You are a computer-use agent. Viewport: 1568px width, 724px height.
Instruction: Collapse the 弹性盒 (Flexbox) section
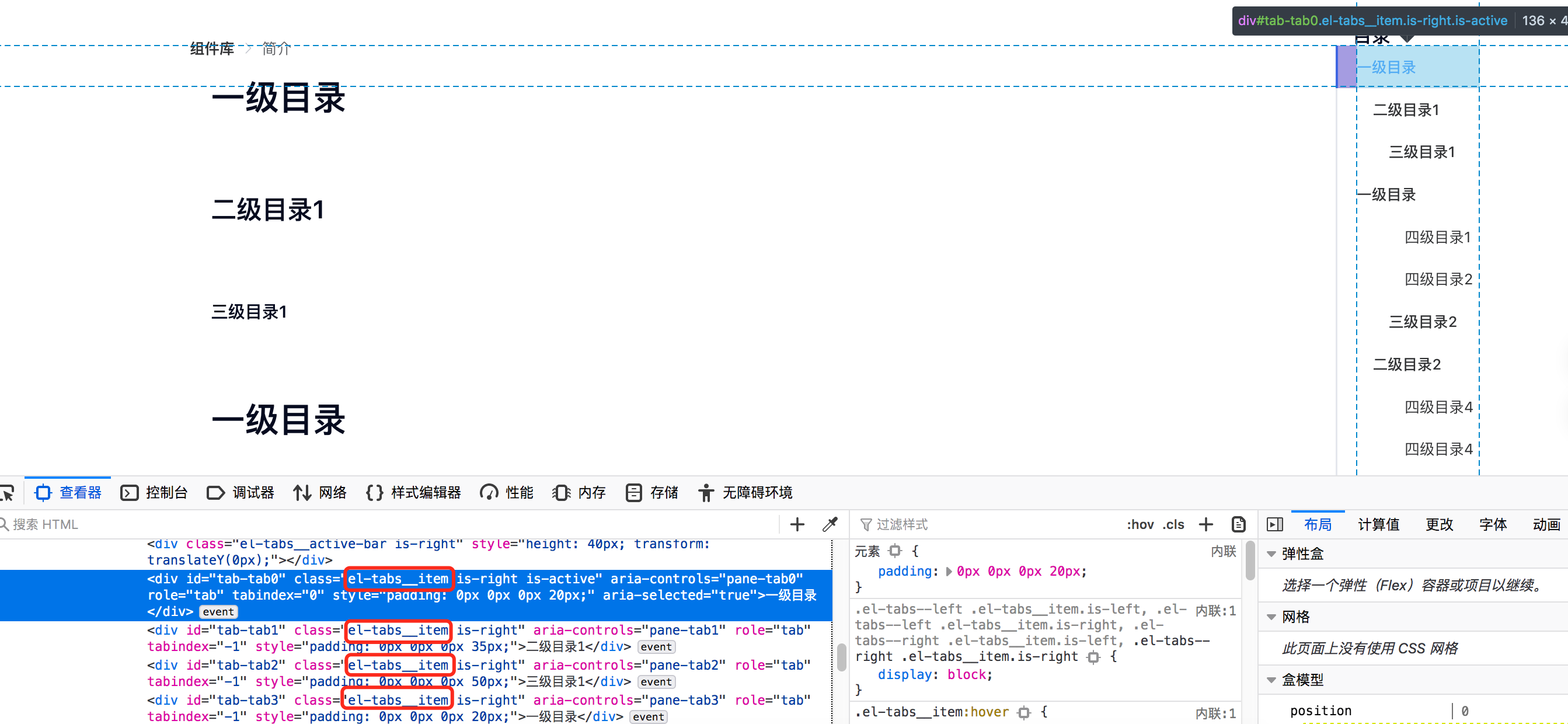pyautogui.click(x=1271, y=554)
